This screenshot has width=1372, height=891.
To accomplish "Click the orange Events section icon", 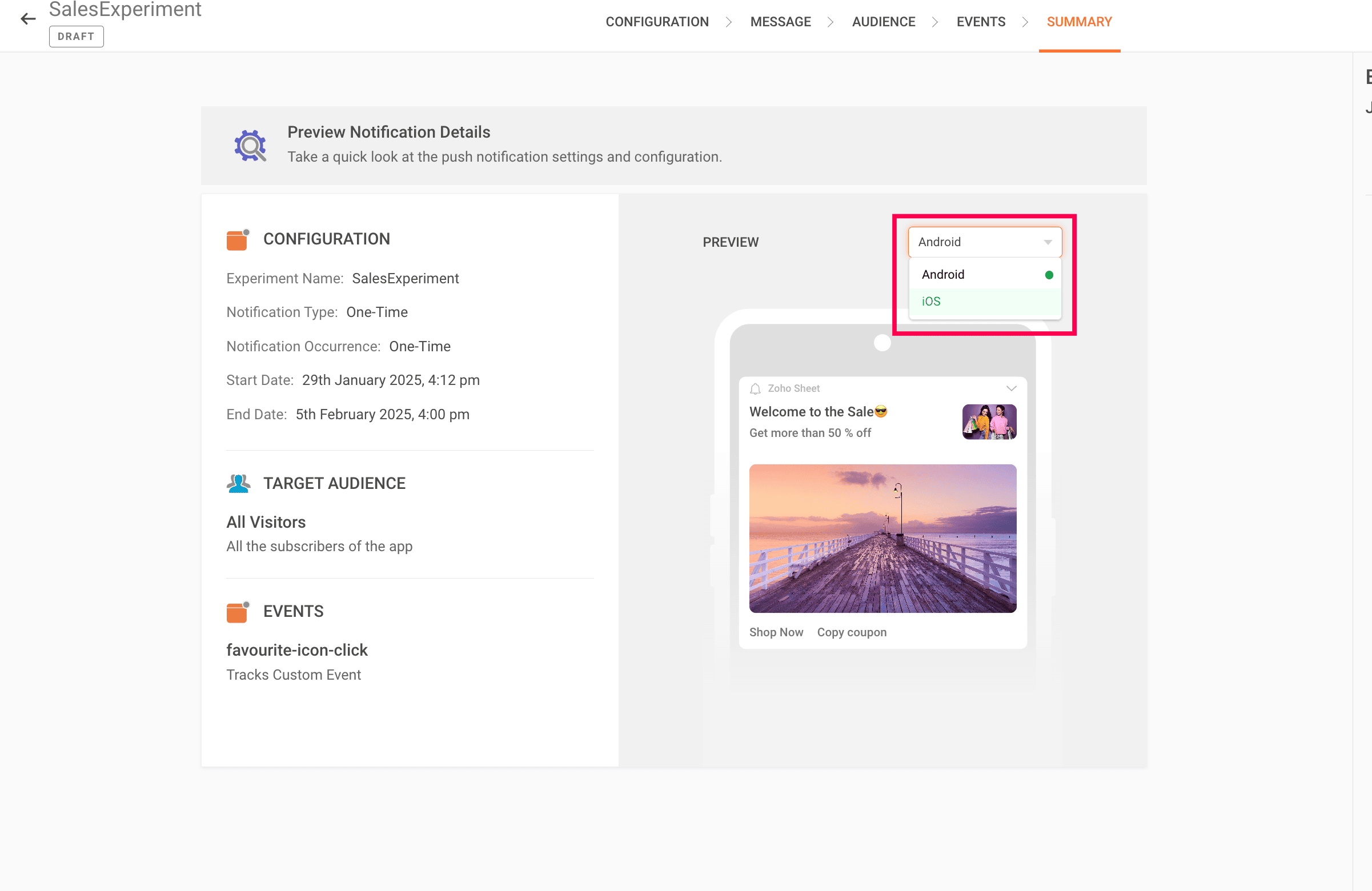I will (237, 612).
